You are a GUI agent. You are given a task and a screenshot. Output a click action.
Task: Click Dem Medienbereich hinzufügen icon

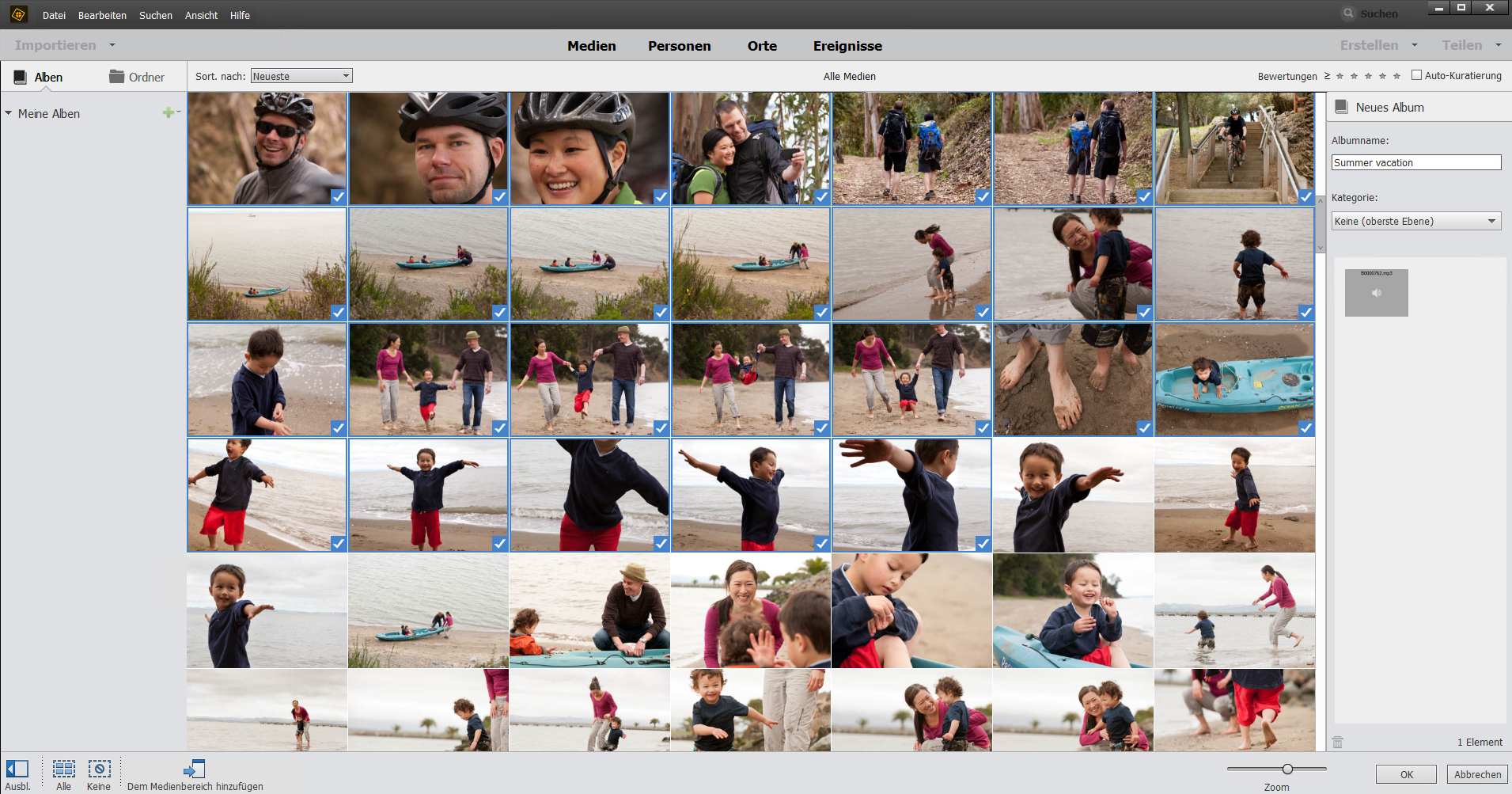pyautogui.click(x=195, y=769)
